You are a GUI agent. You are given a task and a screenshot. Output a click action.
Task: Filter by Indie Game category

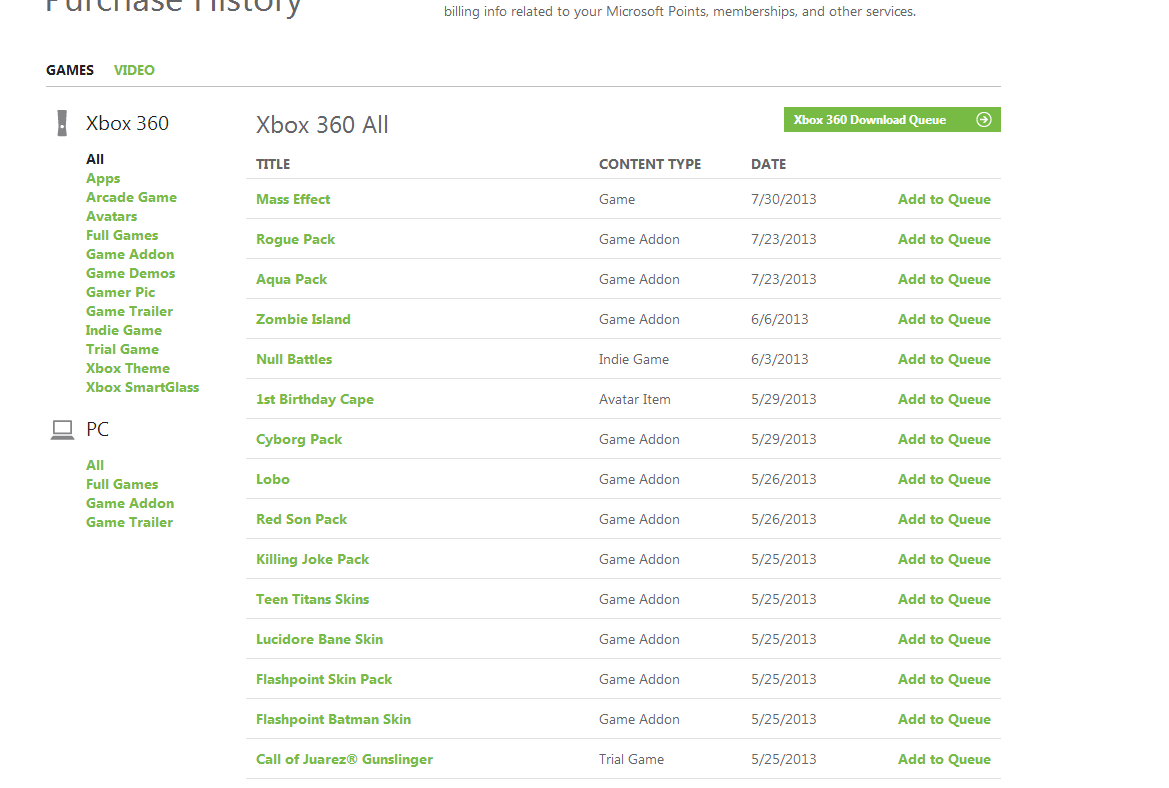click(124, 330)
